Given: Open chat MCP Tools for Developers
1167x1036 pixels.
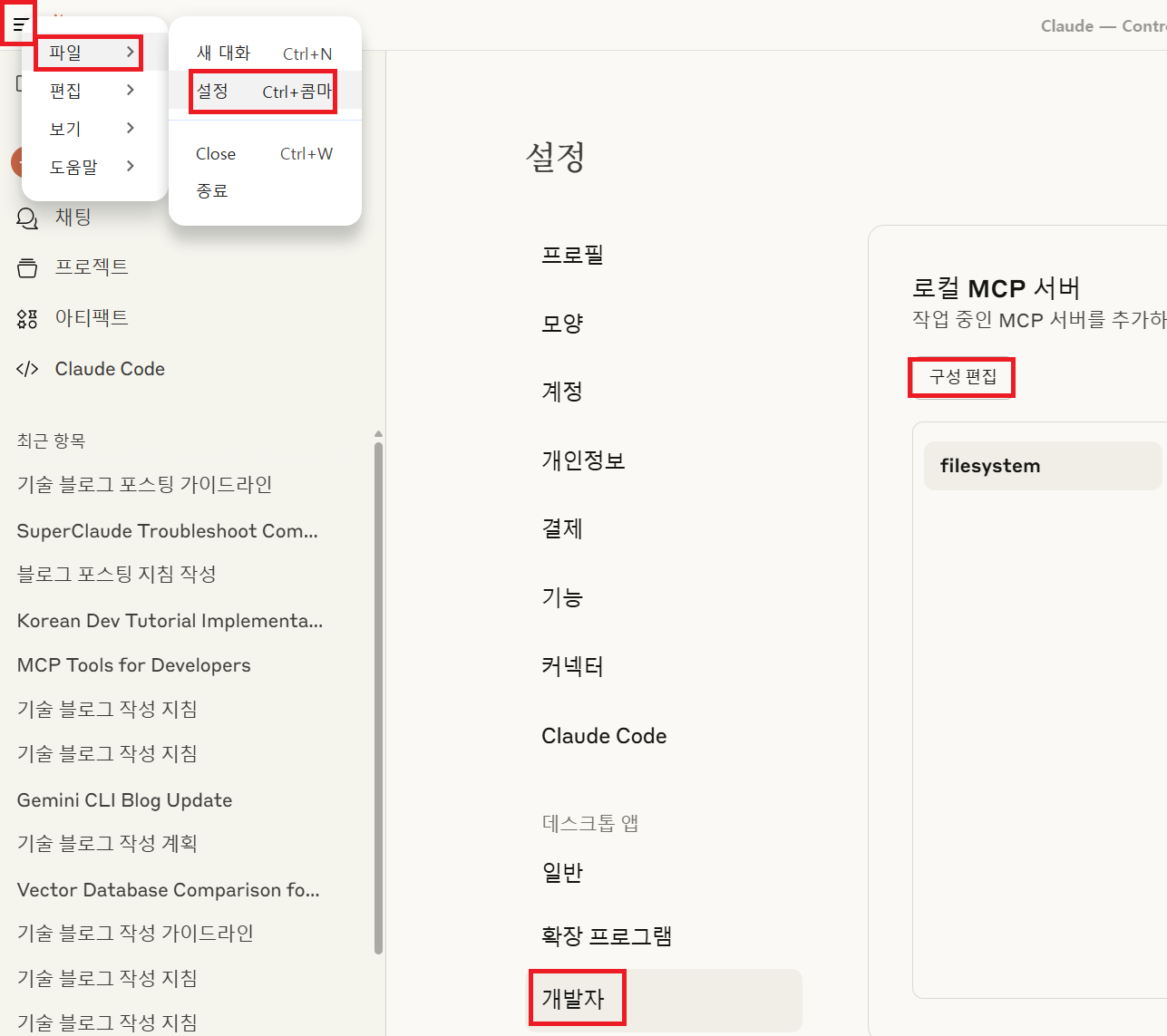Looking at the screenshot, I should click(134, 665).
